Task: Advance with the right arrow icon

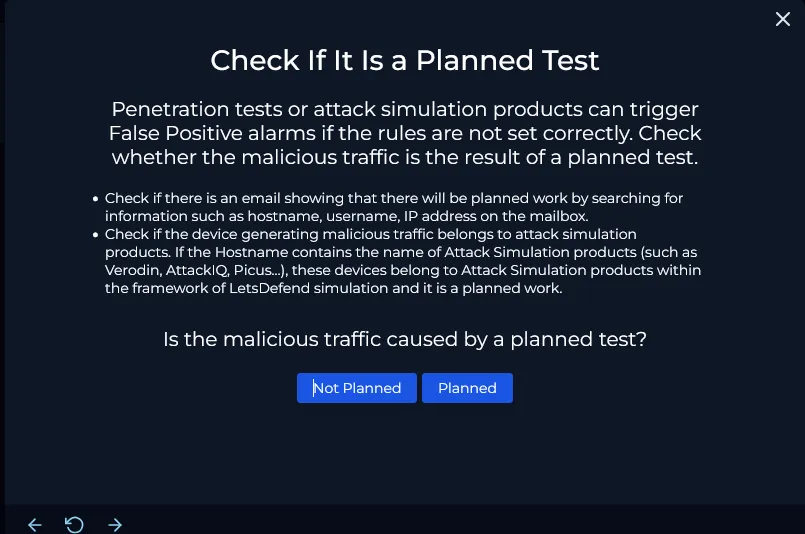Action: 115,525
